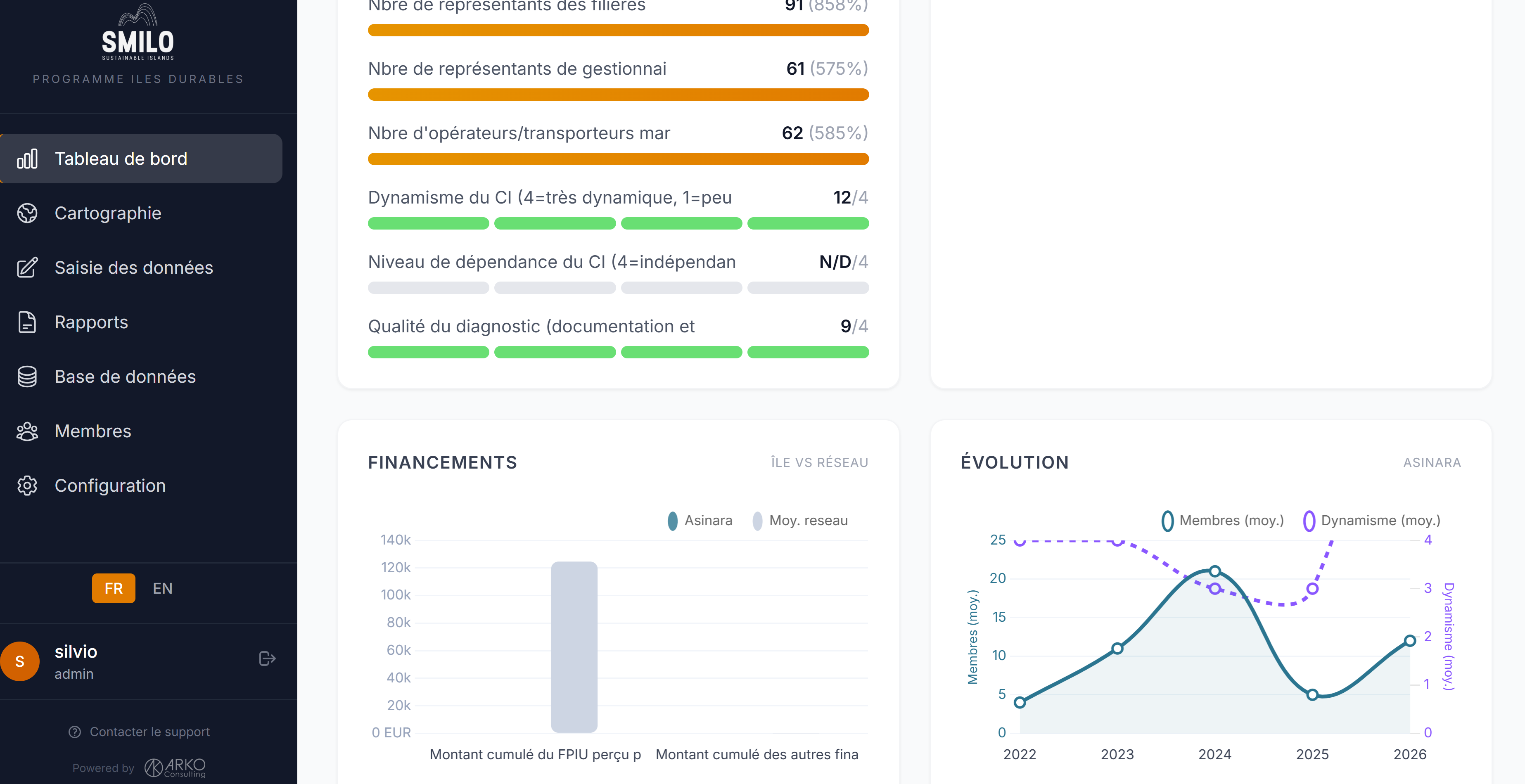
Task: Navigate to Base de données menu entry
Action: point(125,377)
